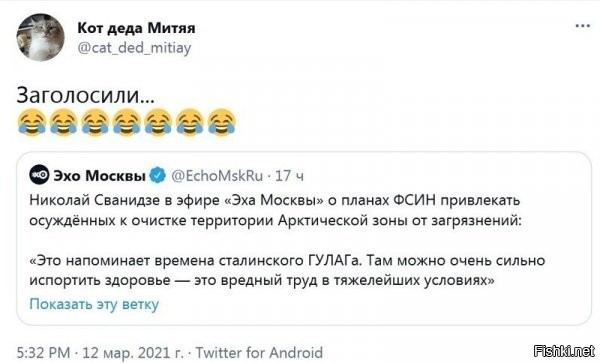Screen dimensions: 600x363
Task: Open the @cat_ded_mitiay handle
Action: coord(134,48)
